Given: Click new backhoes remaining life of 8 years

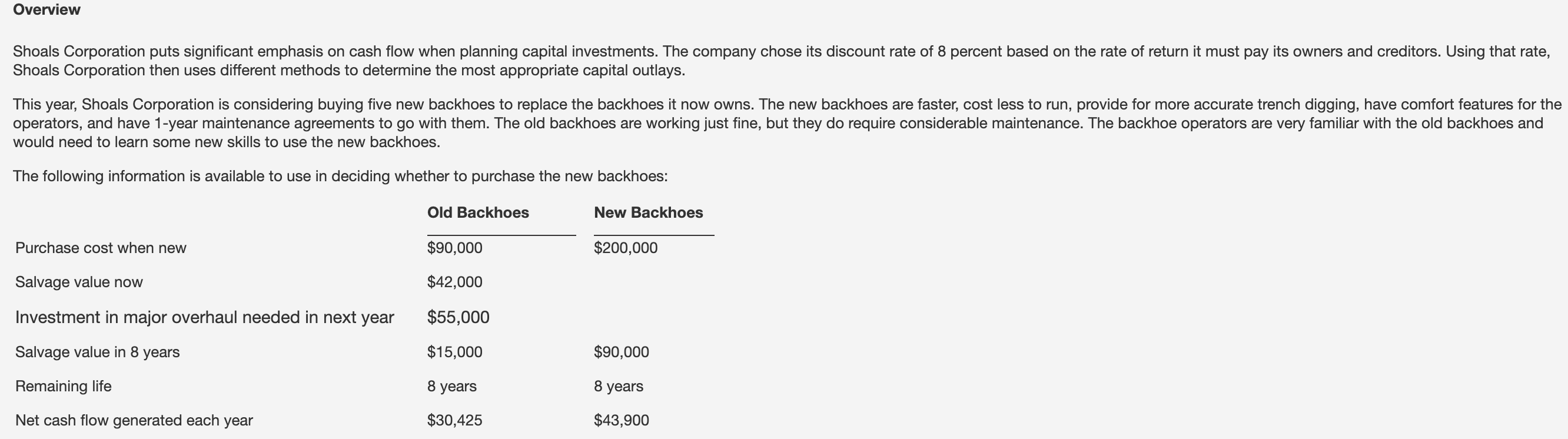Looking at the screenshot, I should pos(619,386).
